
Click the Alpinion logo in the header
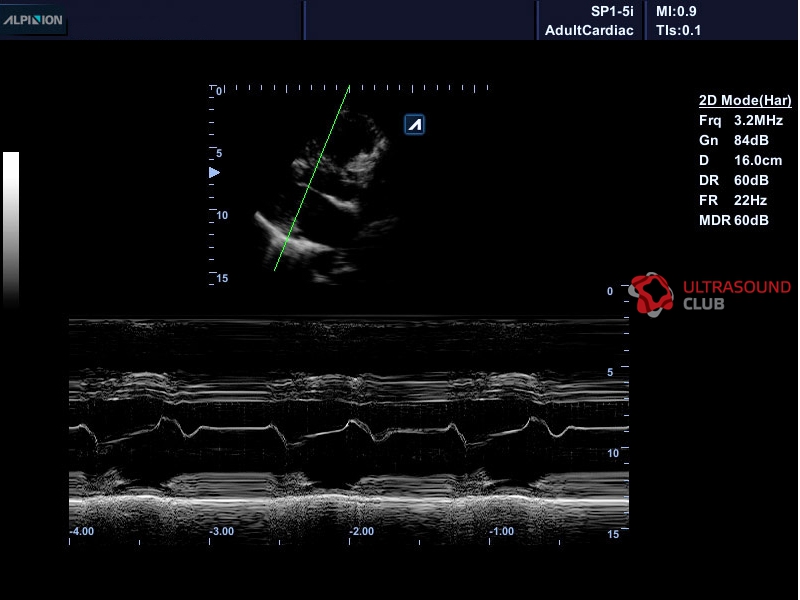[33, 20]
